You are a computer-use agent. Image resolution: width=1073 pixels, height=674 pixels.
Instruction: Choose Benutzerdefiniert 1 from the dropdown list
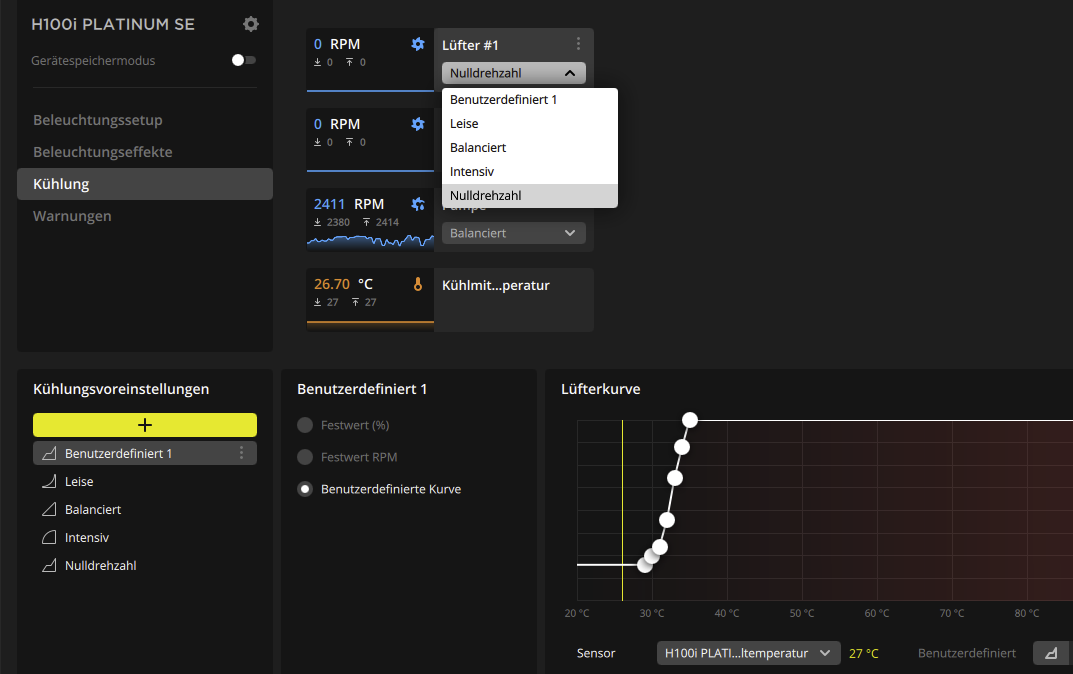coord(530,100)
